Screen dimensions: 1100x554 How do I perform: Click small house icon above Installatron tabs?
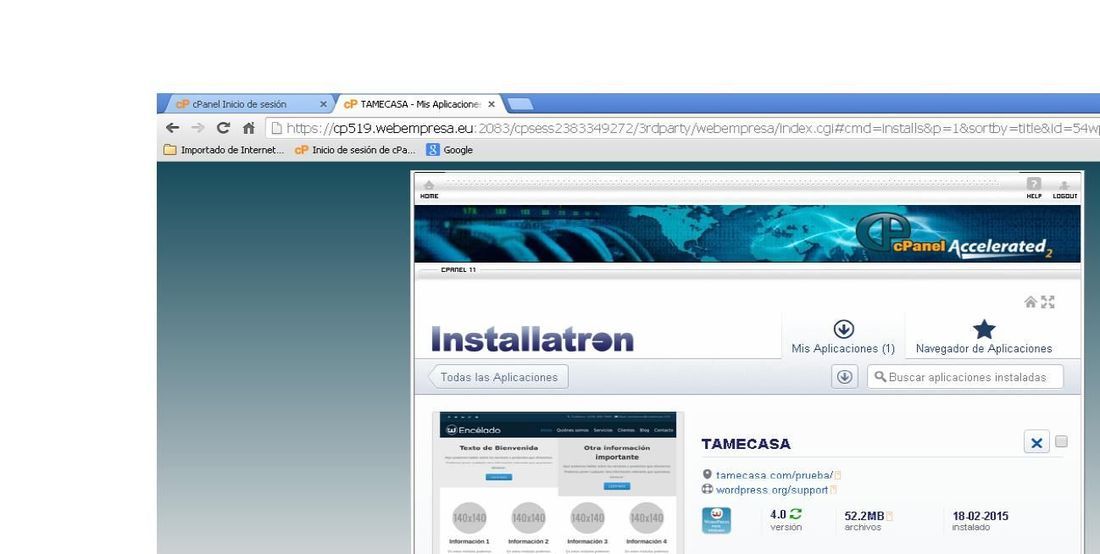point(1030,302)
